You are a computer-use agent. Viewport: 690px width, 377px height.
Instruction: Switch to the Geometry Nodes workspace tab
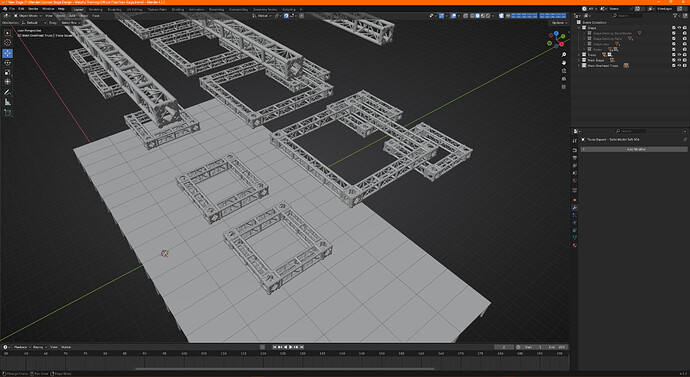tap(265, 9)
